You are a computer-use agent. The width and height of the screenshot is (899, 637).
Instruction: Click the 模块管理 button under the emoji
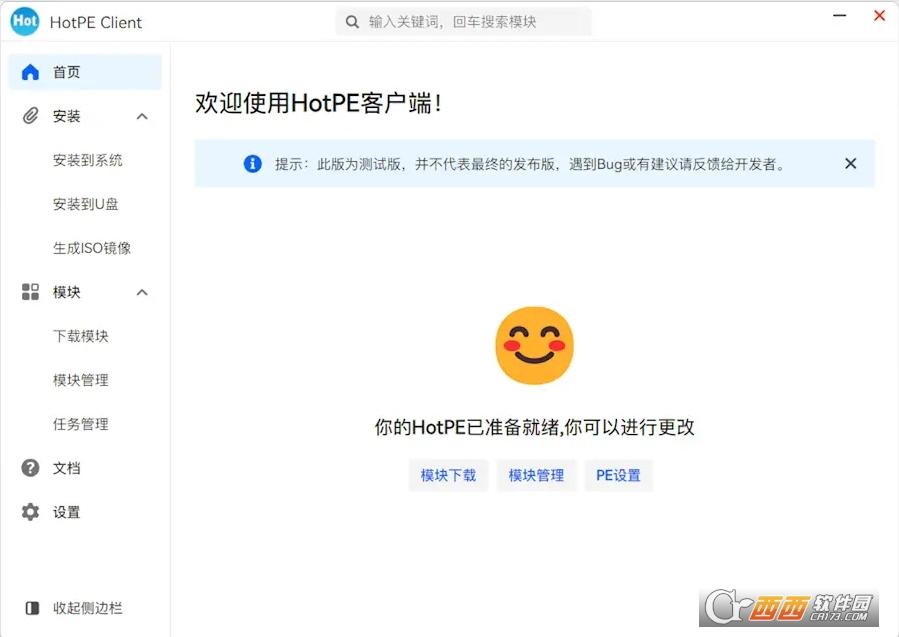pos(536,475)
